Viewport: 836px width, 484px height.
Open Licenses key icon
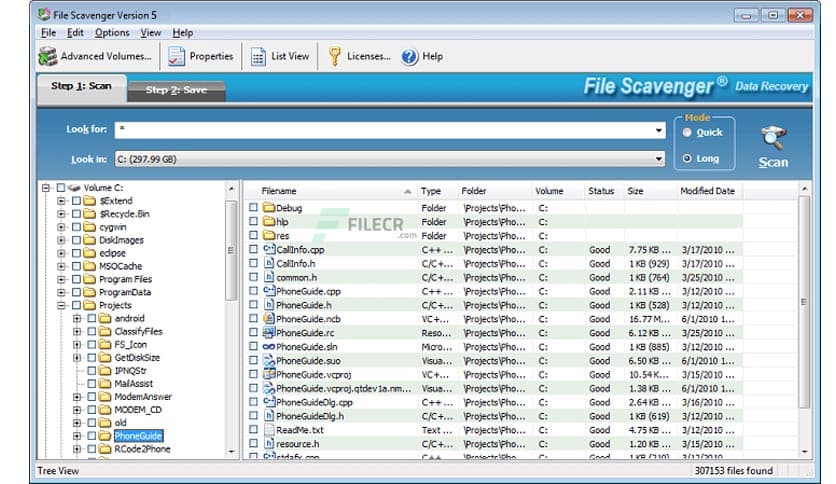pos(334,56)
